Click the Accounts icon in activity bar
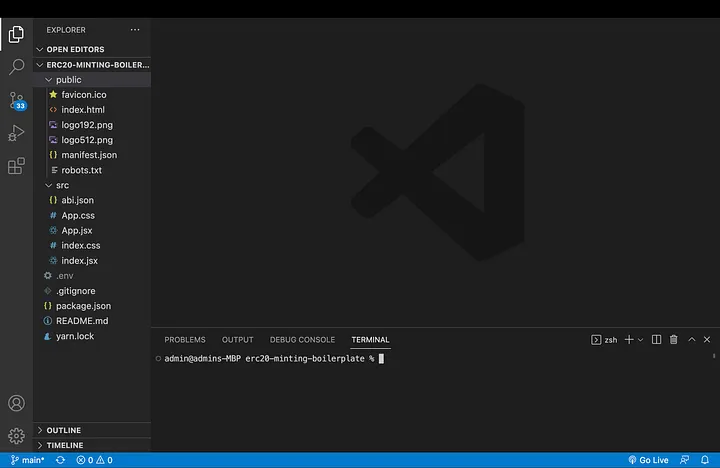Image resolution: width=720 pixels, height=468 pixels. (x=16, y=404)
